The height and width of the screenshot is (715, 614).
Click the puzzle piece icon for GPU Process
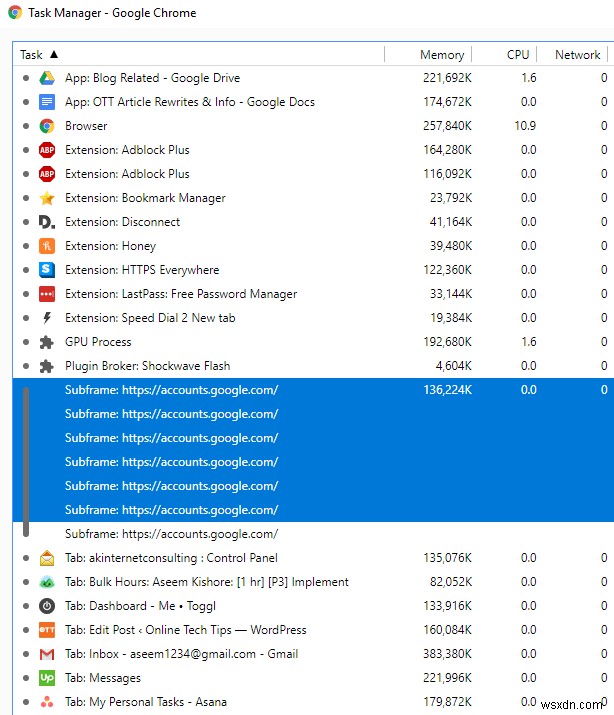(47, 342)
